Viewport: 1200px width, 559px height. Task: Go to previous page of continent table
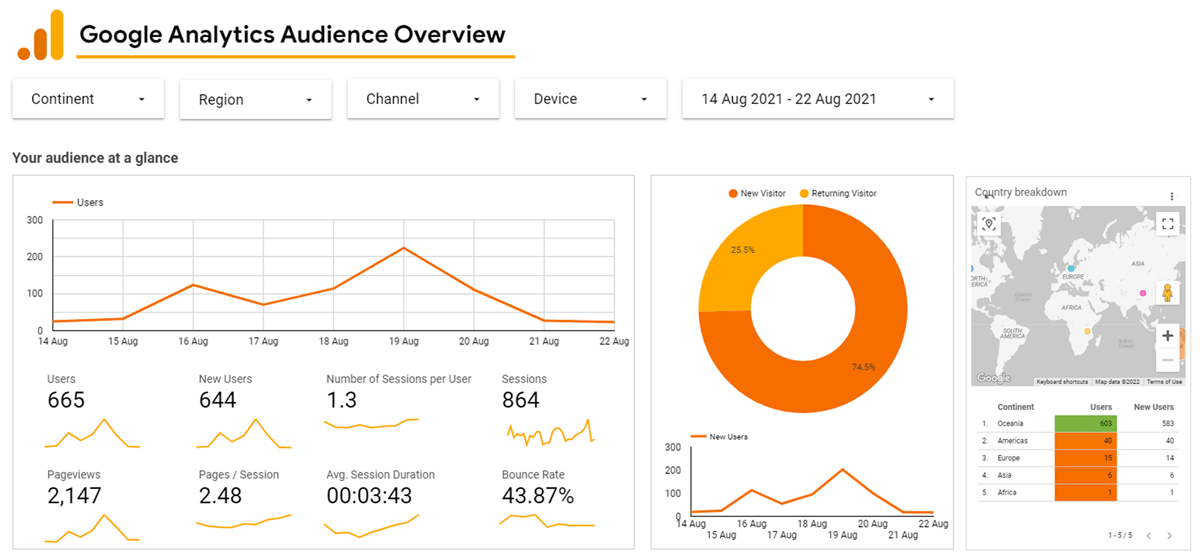1149,536
